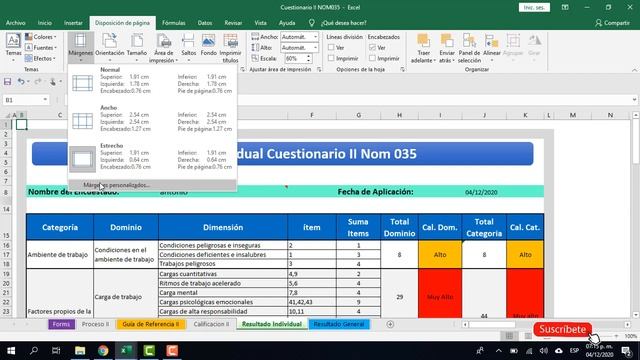Switch to the Inicio ribbon tab

[44, 23]
